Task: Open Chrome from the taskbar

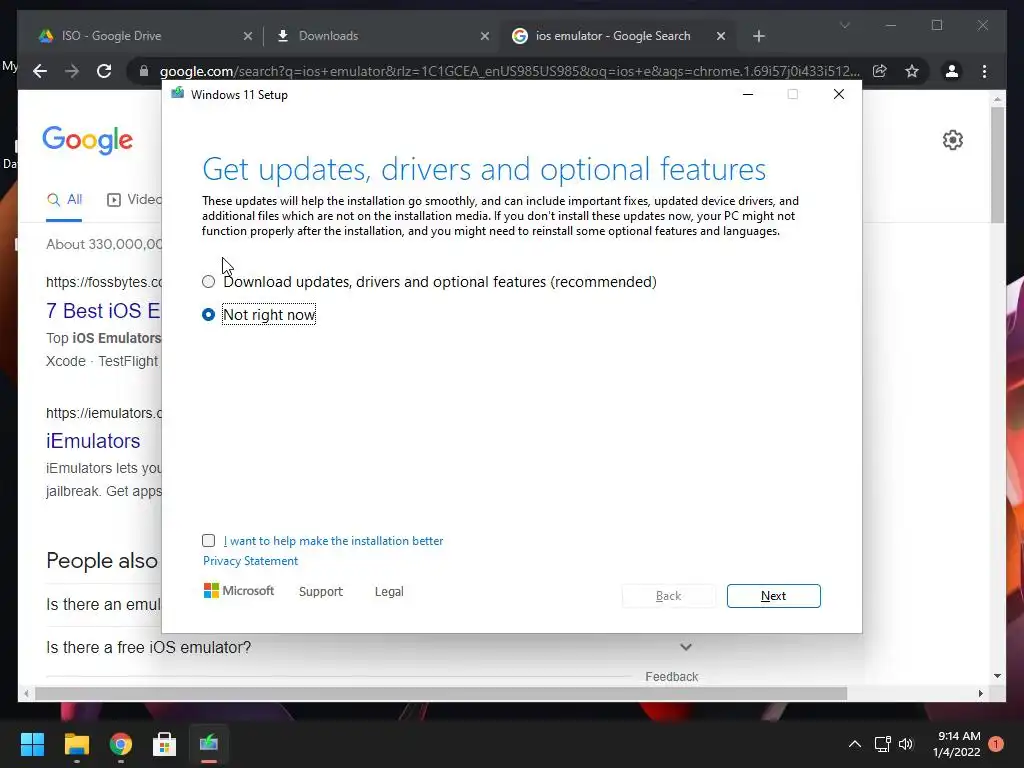Action: click(x=121, y=744)
